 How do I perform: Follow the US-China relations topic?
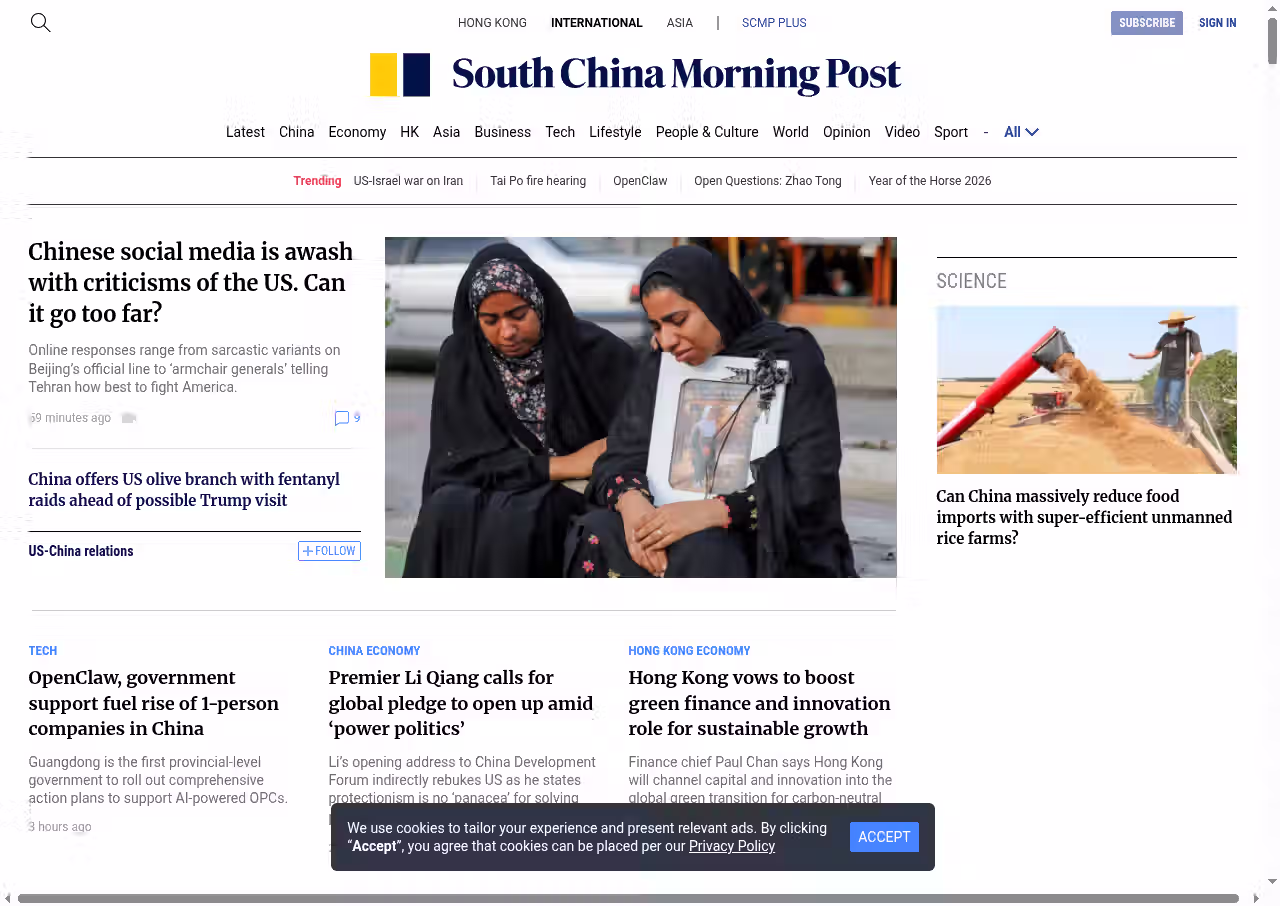329,551
